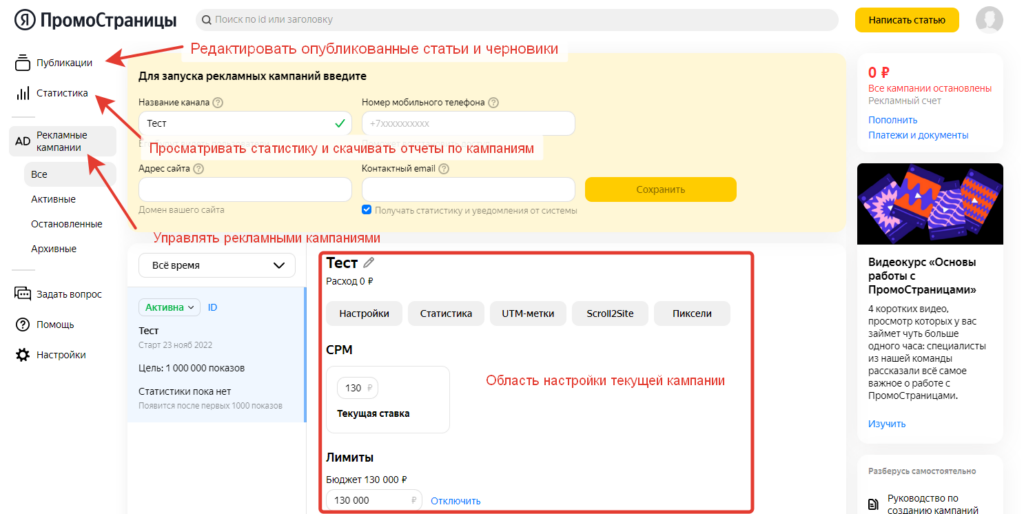Click the user avatar icon
The image size is (1024, 514).
pyautogui.click(x=989, y=20)
